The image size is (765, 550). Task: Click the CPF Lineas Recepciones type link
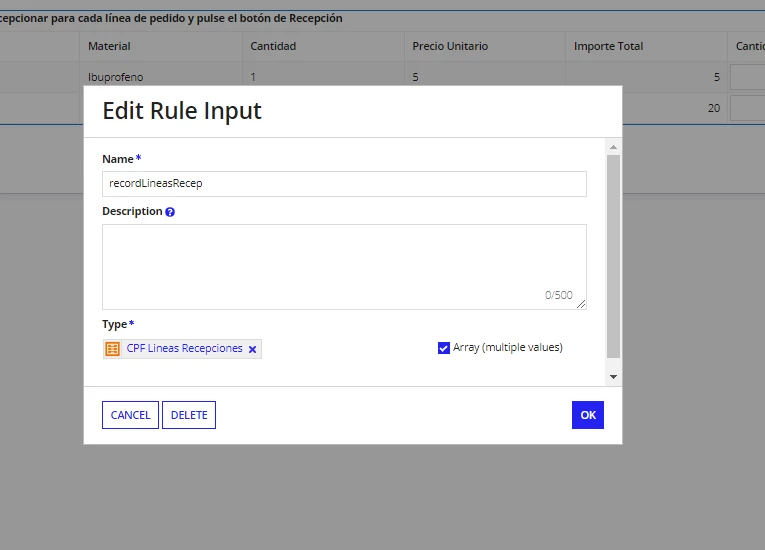tap(184, 348)
